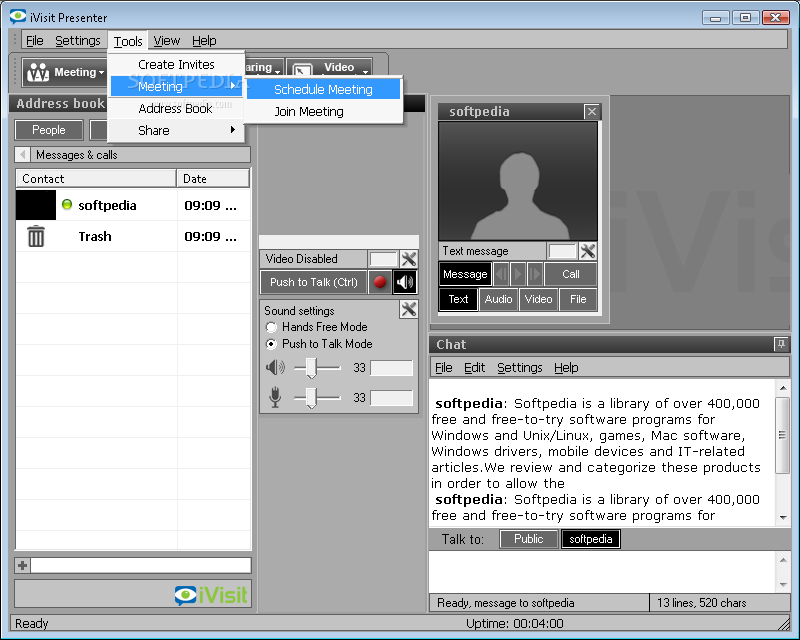The image size is (800, 640).
Task: Open the Meeting submenu entry in Tools menu
Action: [x=177, y=86]
